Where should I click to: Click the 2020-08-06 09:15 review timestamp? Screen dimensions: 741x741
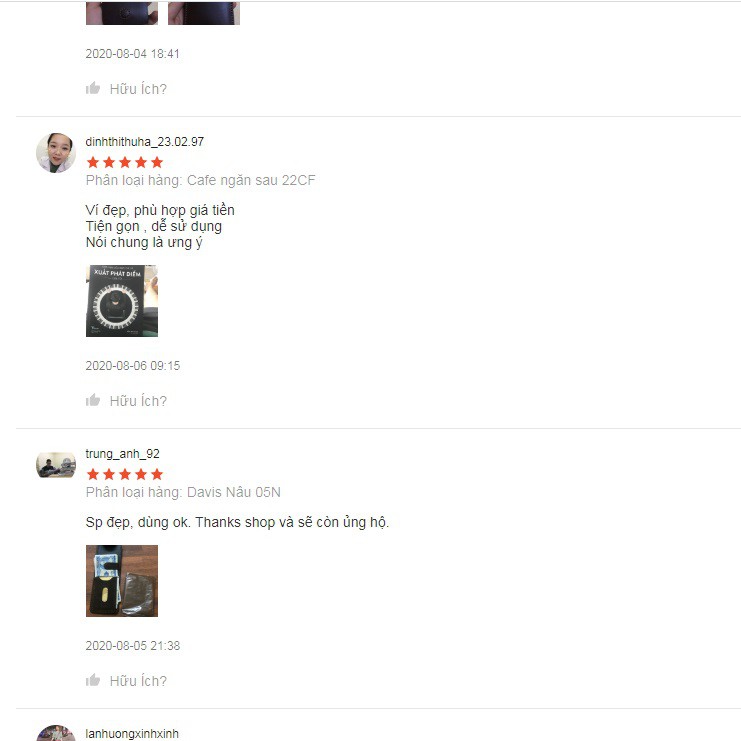click(x=133, y=366)
